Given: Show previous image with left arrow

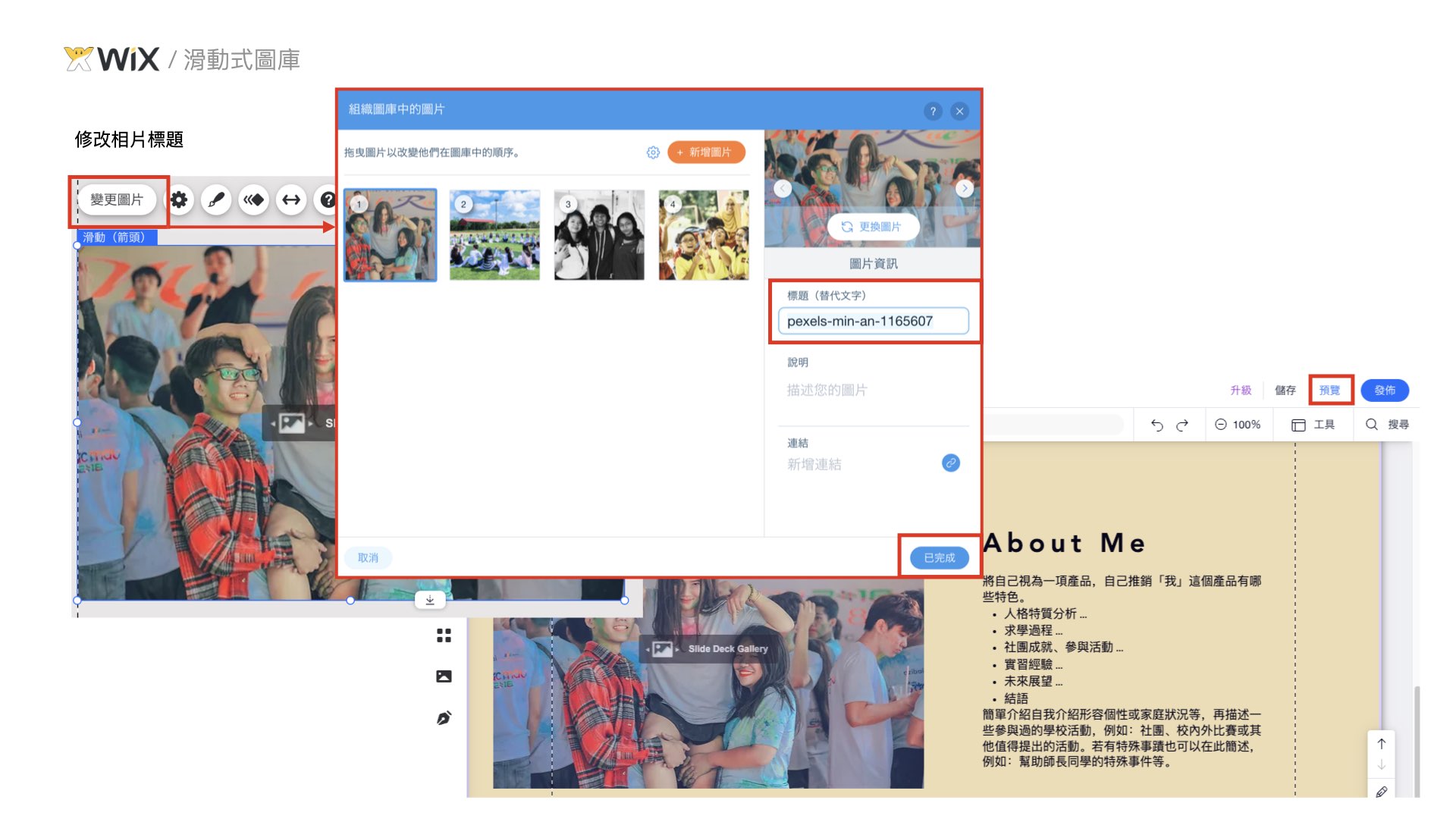Looking at the screenshot, I should (x=783, y=188).
